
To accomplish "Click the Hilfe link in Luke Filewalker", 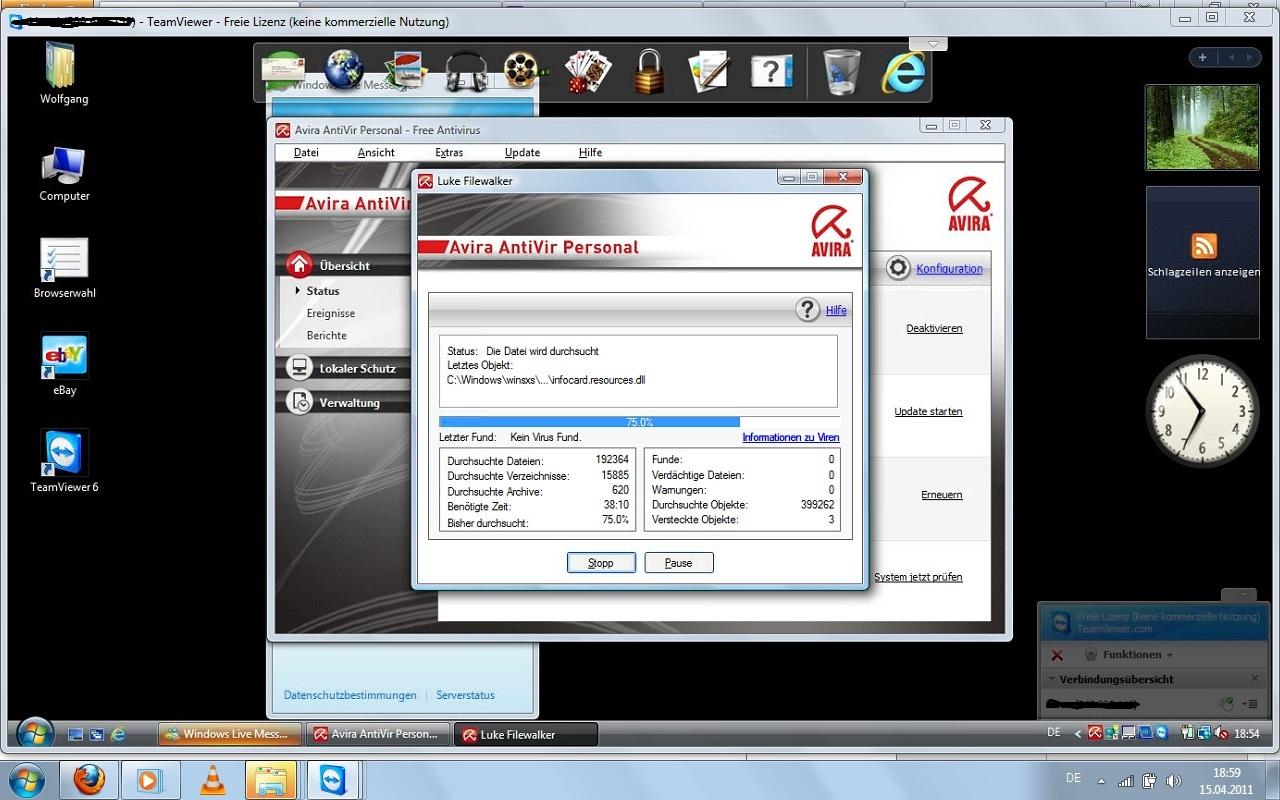I will [836, 310].
